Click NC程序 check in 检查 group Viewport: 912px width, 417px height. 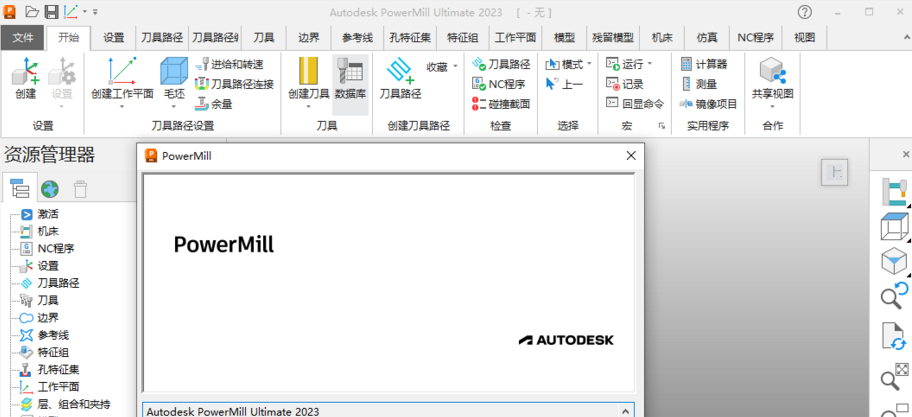pos(498,84)
